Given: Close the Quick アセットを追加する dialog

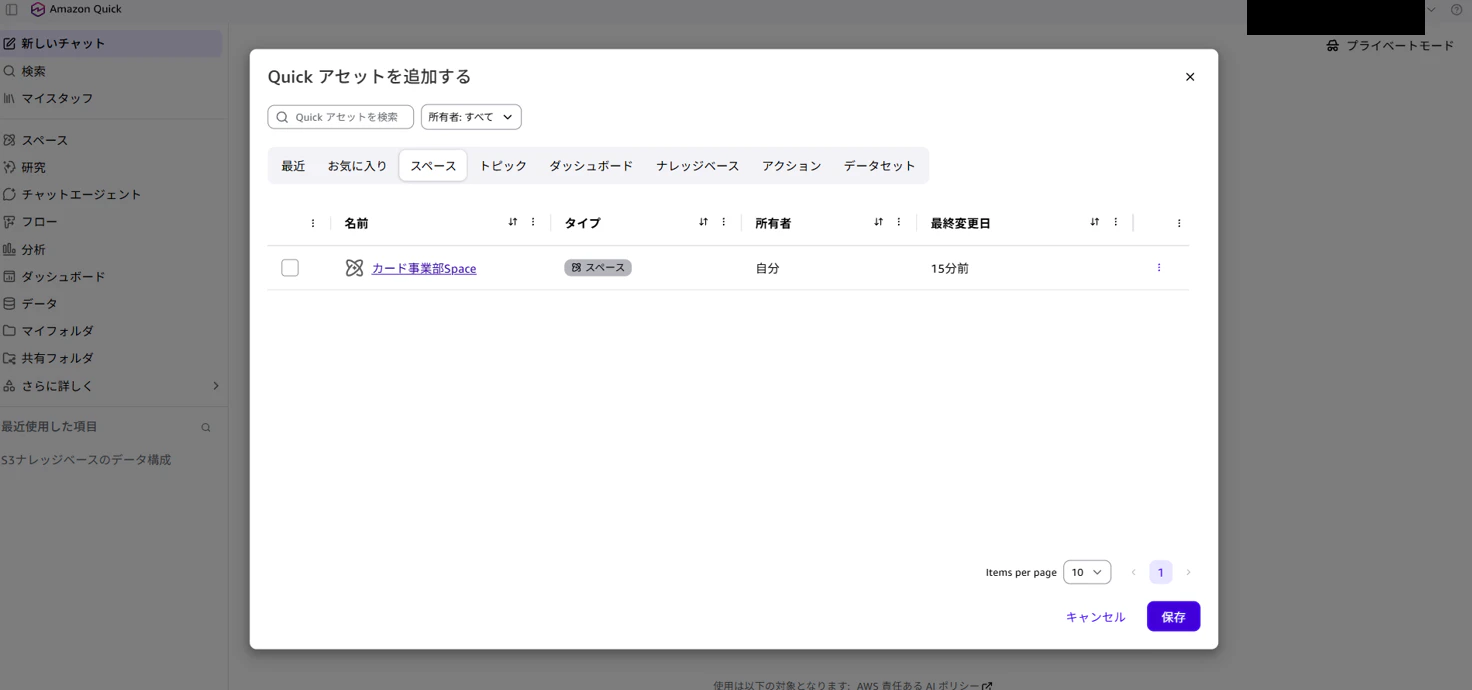Looking at the screenshot, I should 1190,77.
